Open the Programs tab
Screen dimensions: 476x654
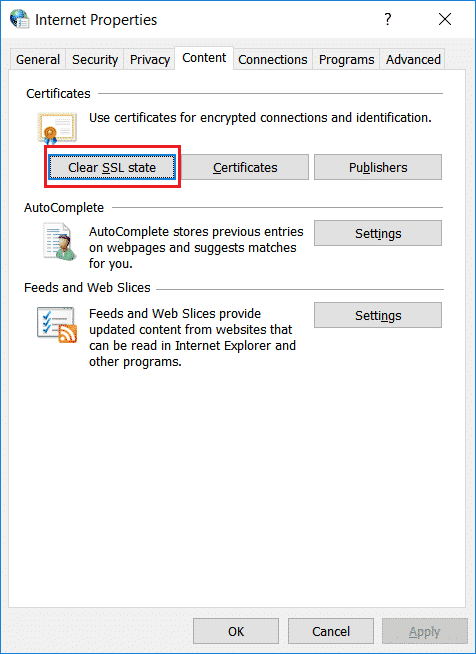click(347, 60)
